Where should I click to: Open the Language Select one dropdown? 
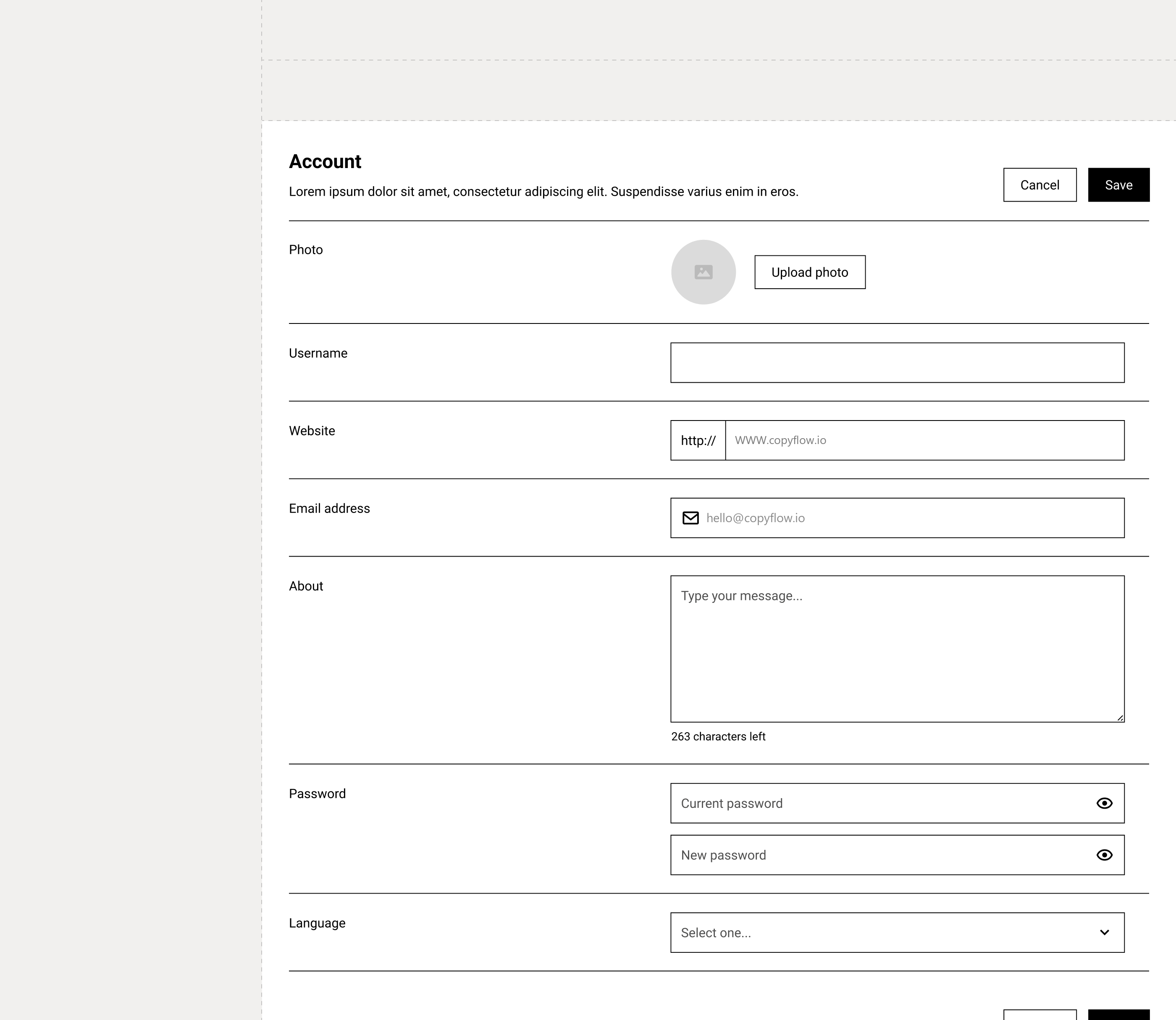pos(897,932)
